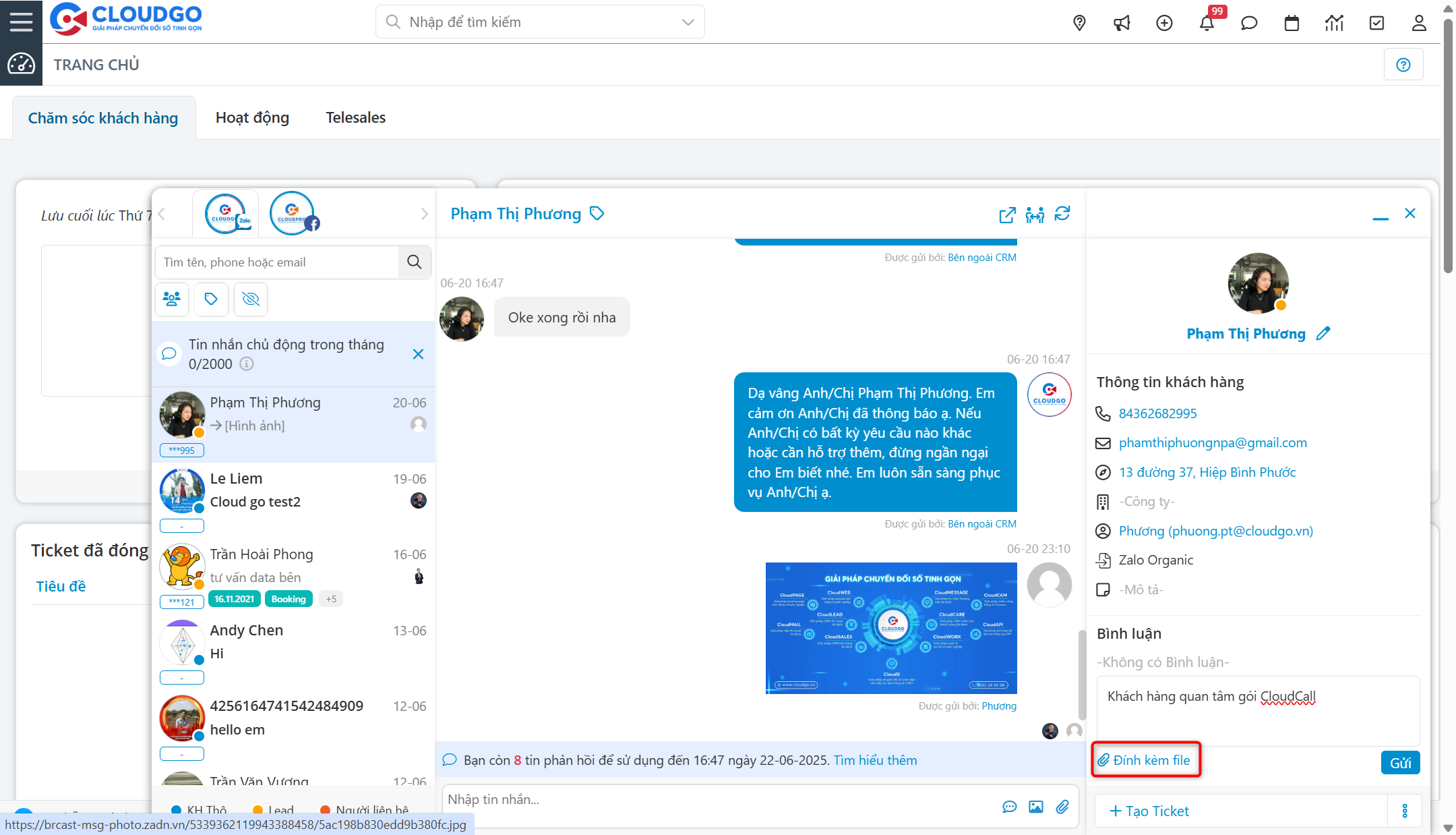The image size is (1456, 835).
Task: Open the image picker icon in message bar
Action: tap(1036, 806)
